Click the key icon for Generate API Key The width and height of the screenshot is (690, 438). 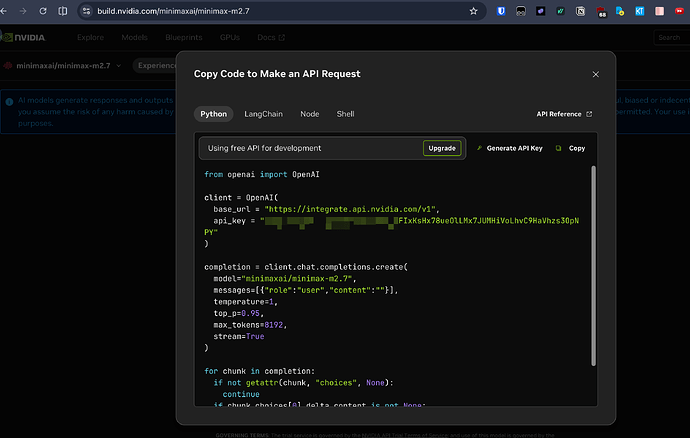coord(479,148)
